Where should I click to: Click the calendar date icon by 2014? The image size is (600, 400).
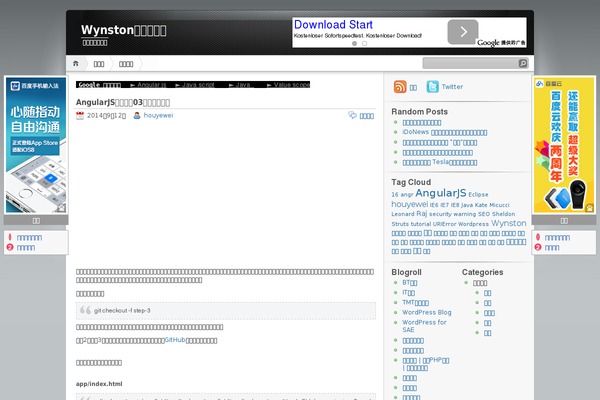click(80, 116)
